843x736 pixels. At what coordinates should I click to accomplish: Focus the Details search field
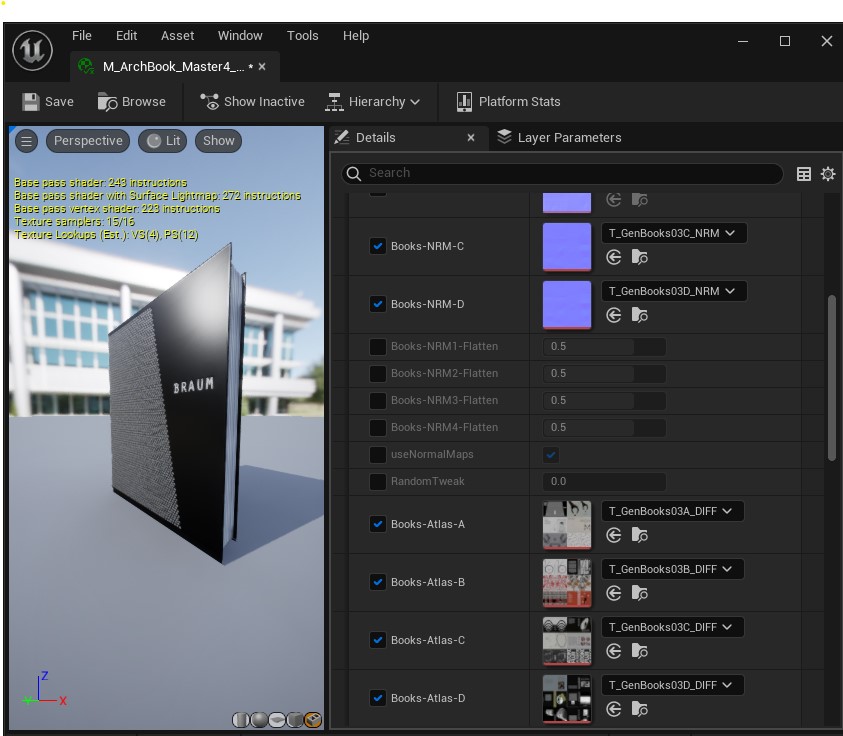pyautogui.click(x=562, y=173)
